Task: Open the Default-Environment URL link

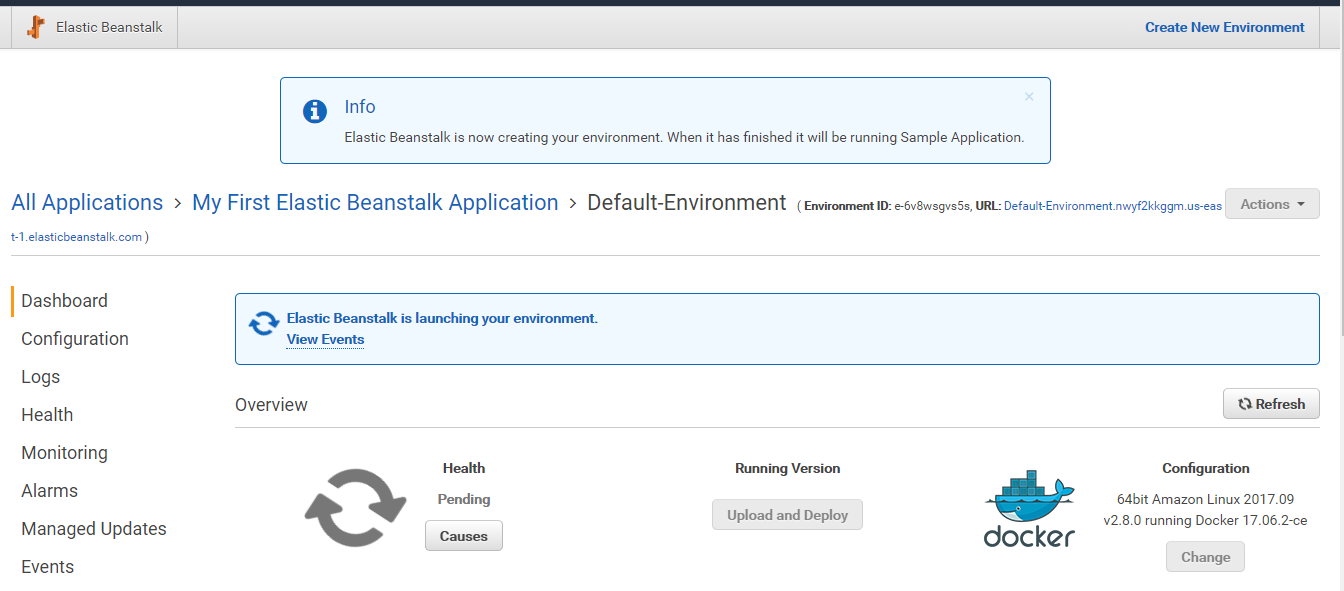Action: click(1112, 206)
